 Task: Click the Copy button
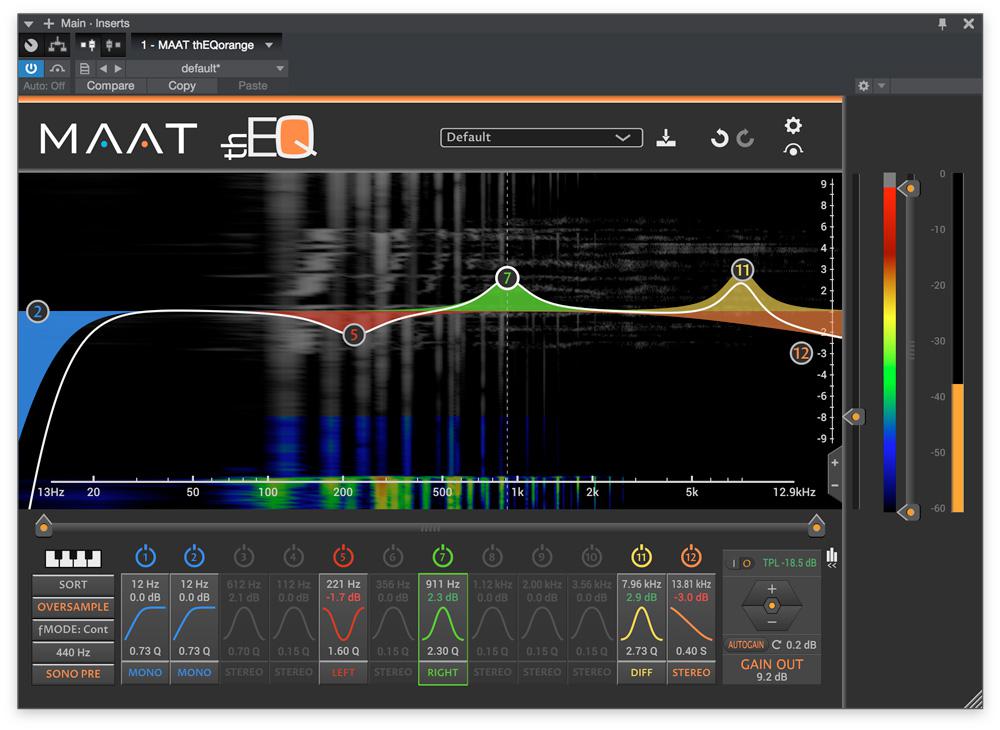click(182, 86)
